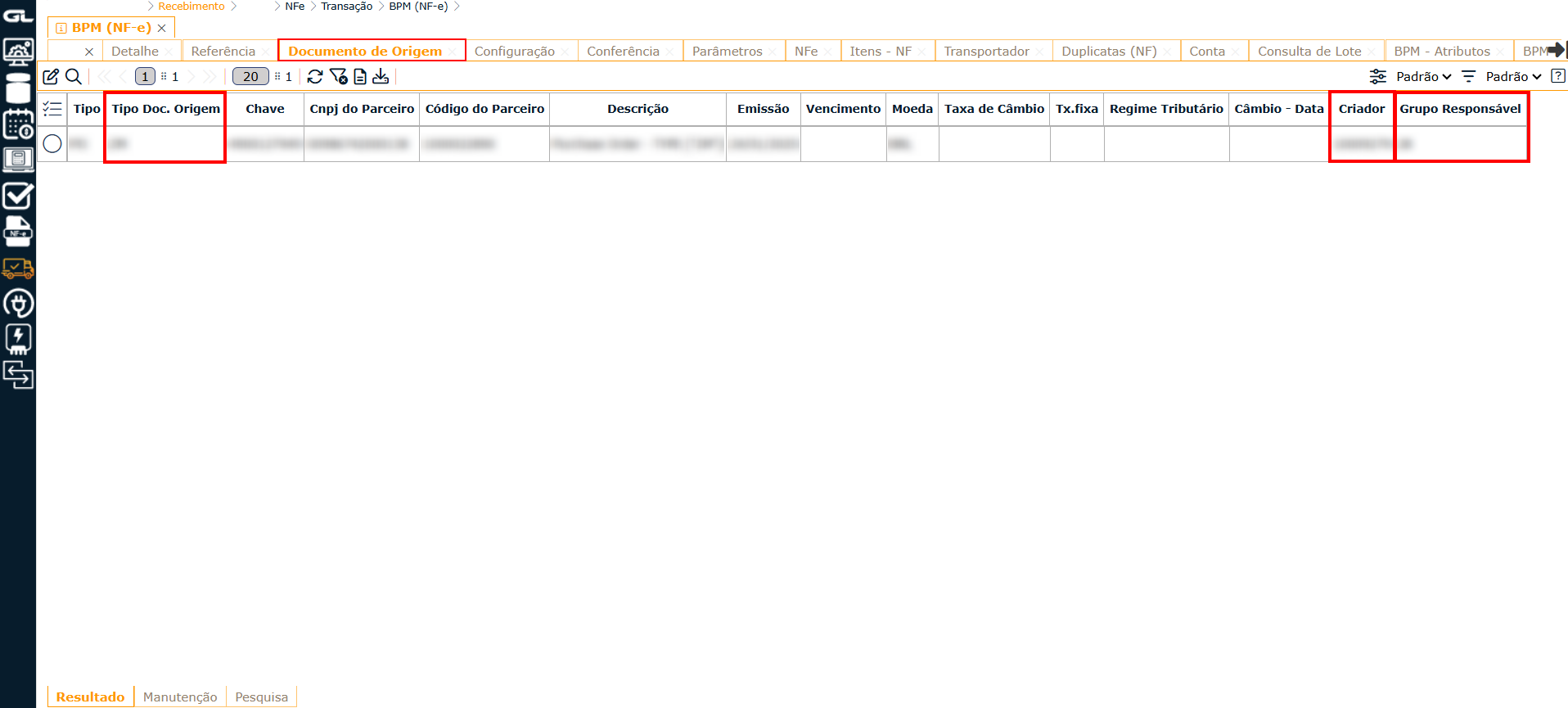Open the monitor with gear sidebar icon
The image size is (1568, 708).
(x=18, y=52)
